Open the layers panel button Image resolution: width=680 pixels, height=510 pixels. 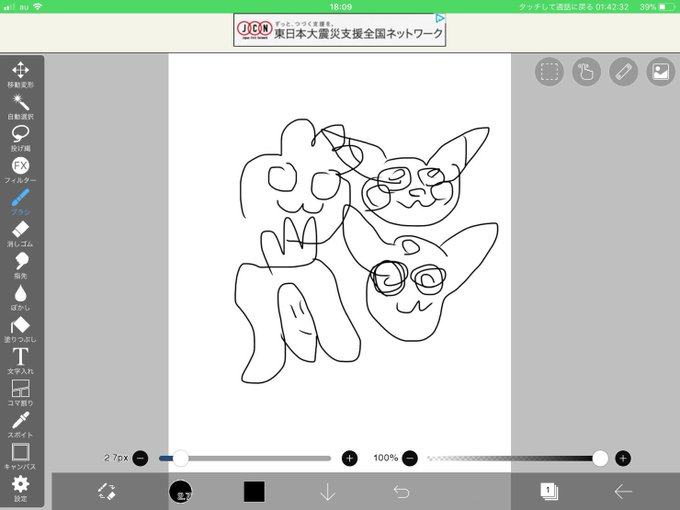(x=549, y=491)
